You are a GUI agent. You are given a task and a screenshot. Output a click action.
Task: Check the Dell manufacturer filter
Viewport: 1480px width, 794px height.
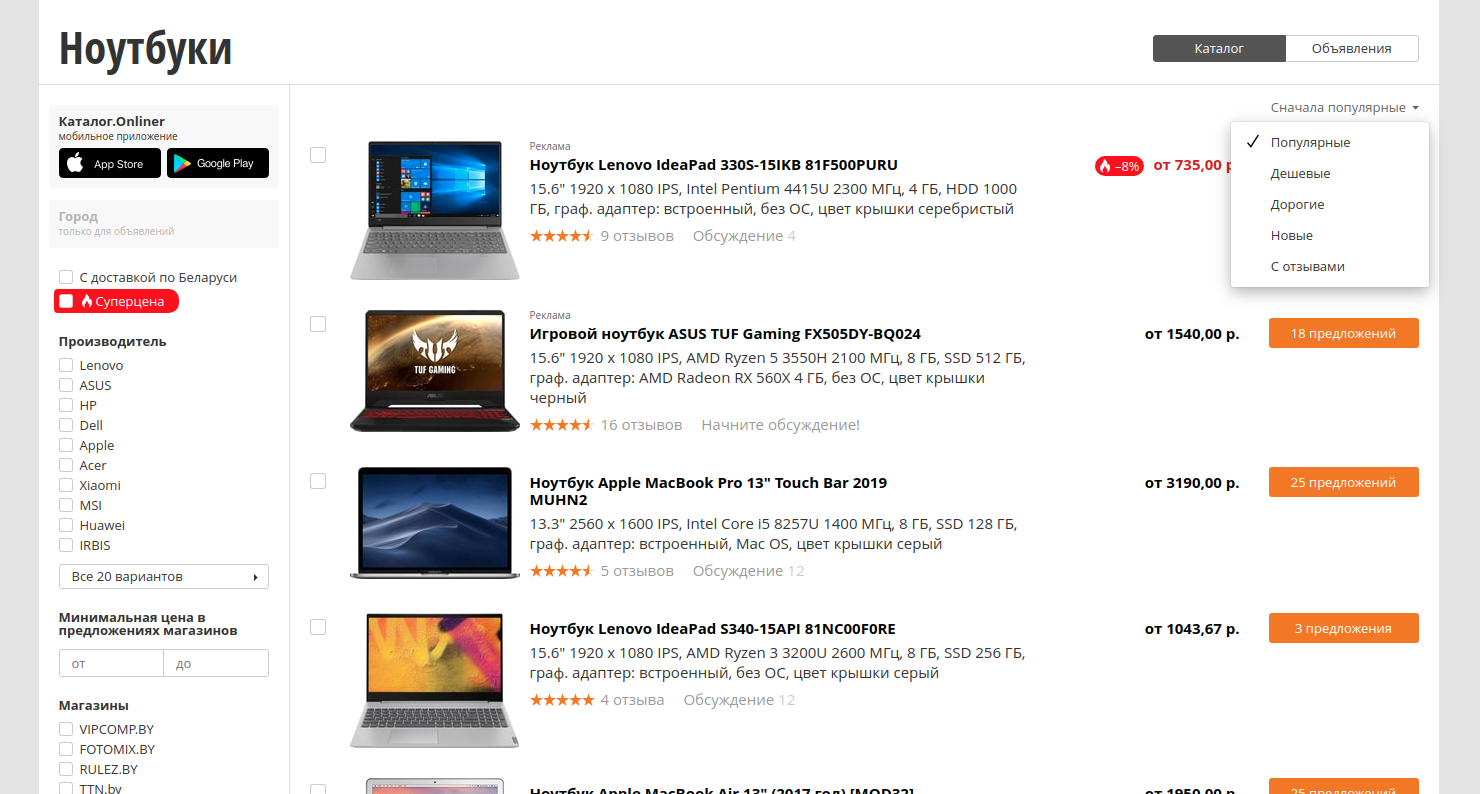click(66, 425)
